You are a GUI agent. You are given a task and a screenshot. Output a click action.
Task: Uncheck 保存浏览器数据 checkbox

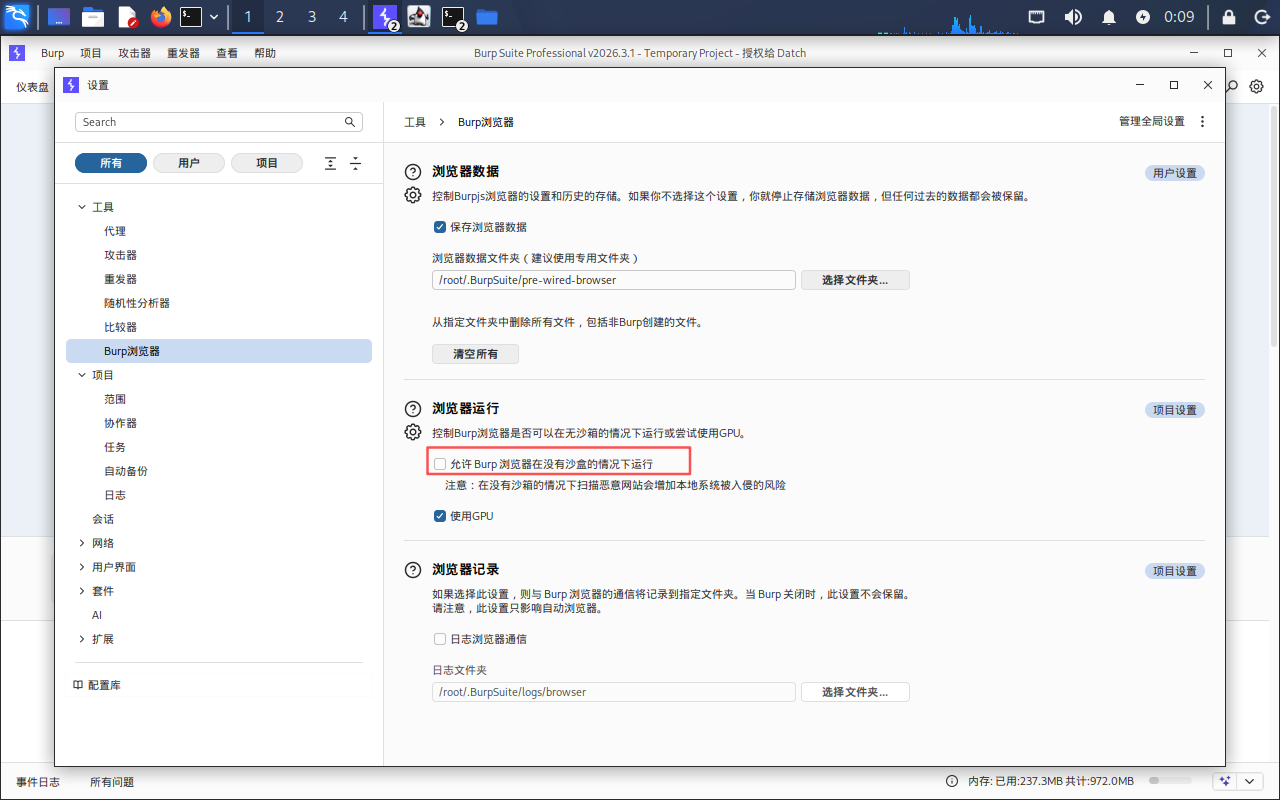440,227
